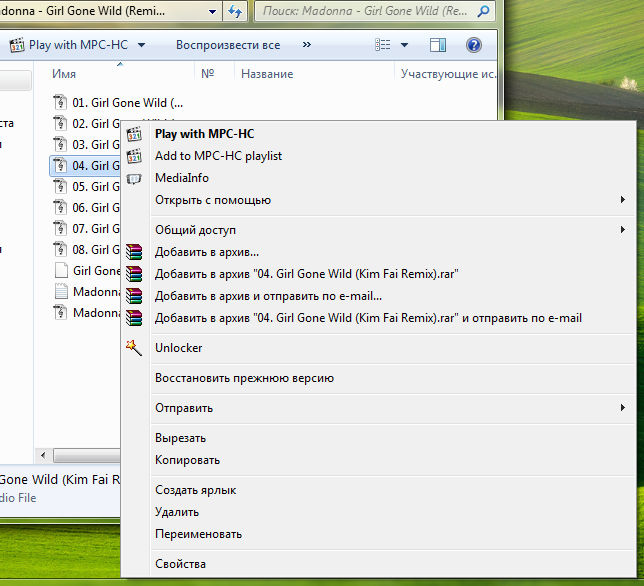Choose MediaInfo in context menu
644x586 pixels.
tap(182, 178)
